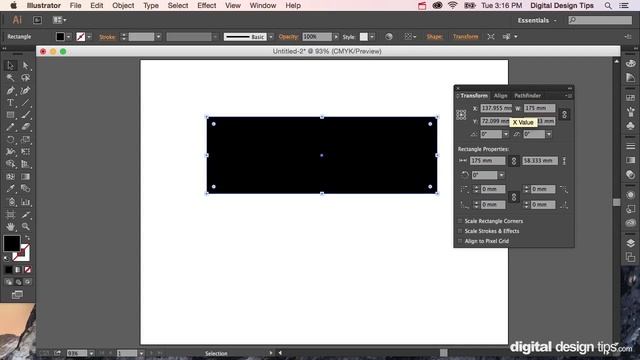The height and width of the screenshot is (360, 640).
Task: Select the Paintbrush tool
Action: coord(25,115)
